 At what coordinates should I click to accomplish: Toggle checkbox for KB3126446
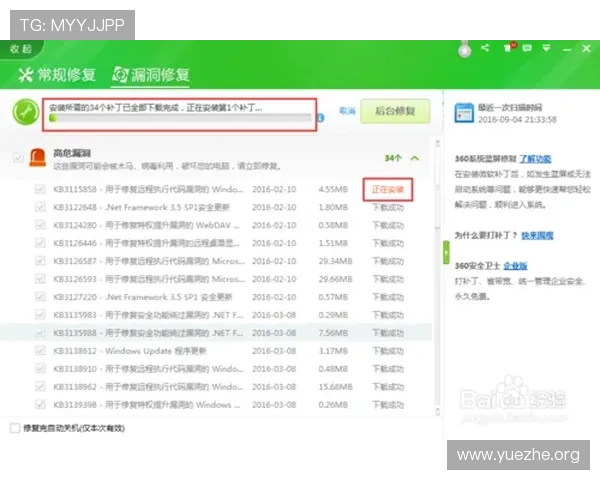pyautogui.click(x=40, y=243)
